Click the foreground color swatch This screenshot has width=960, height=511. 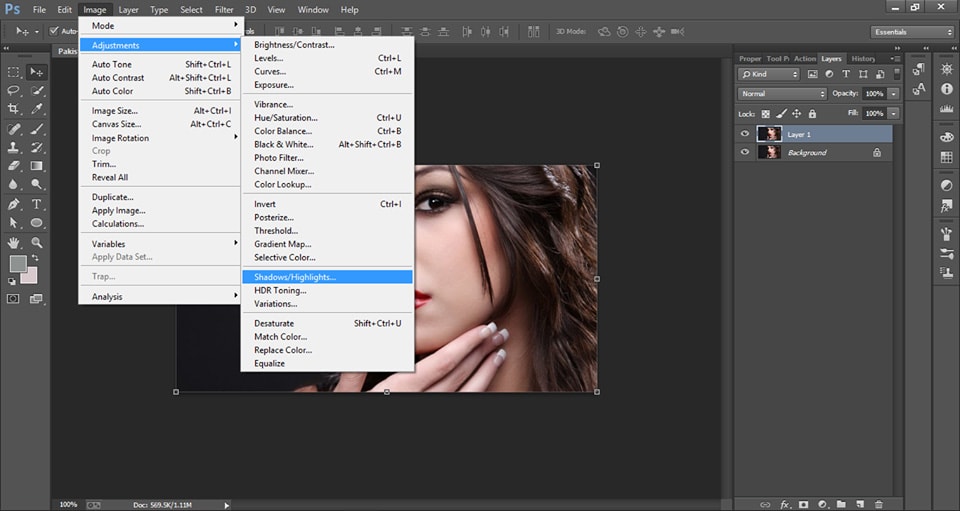(x=17, y=264)
